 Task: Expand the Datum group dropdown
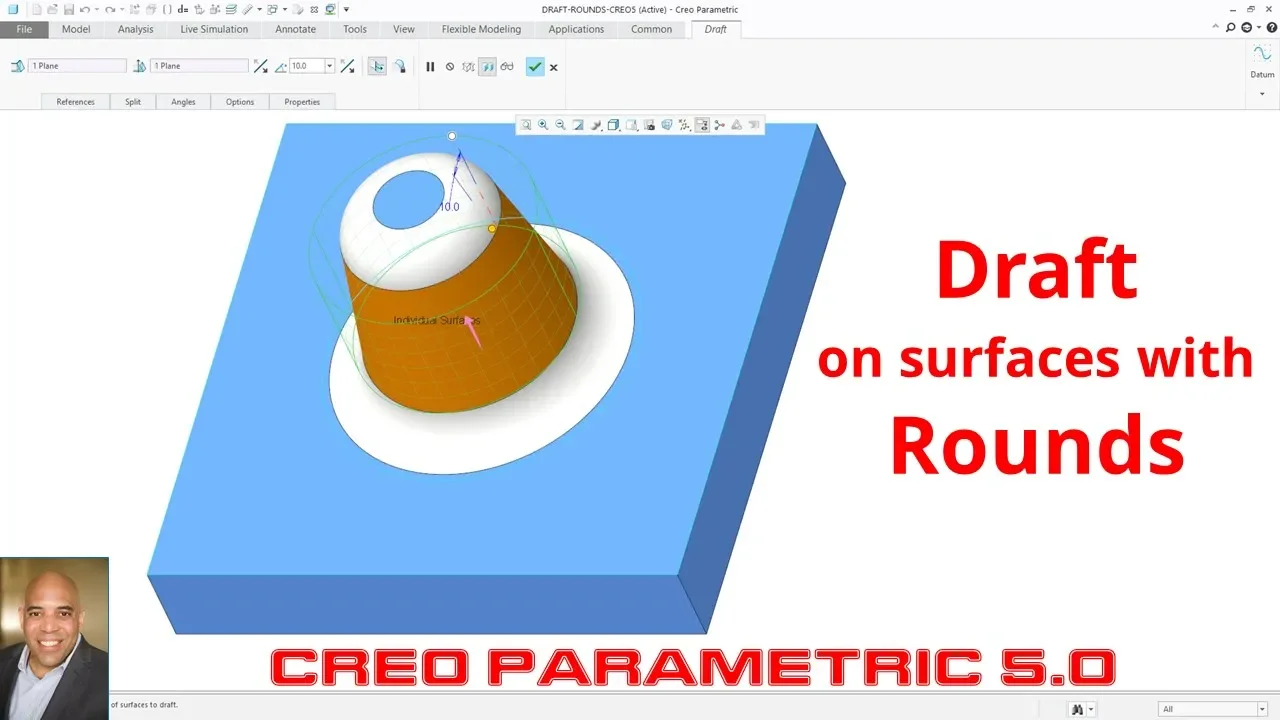1262,94
